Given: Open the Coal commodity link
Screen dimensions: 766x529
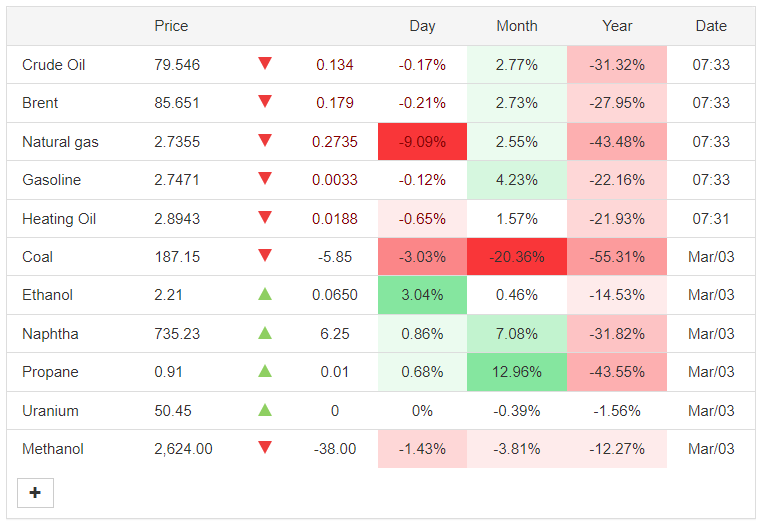Looking at the screenshot, I should [x=37, y=256].
